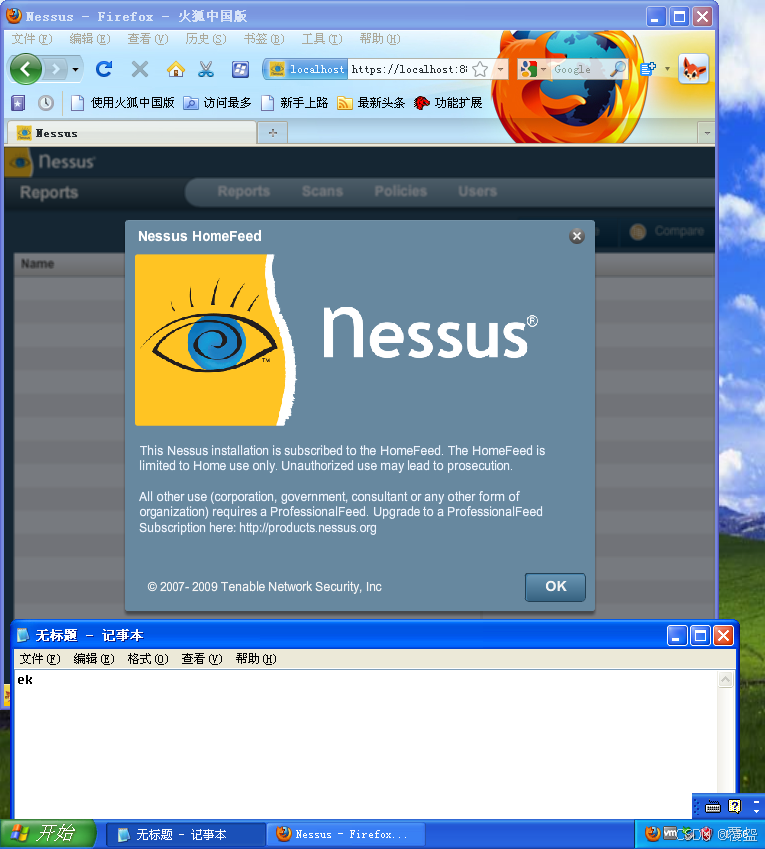
Task: Open the Reports tab in Nessus nav
Action: pyautogui.click(x=244, y=191)
